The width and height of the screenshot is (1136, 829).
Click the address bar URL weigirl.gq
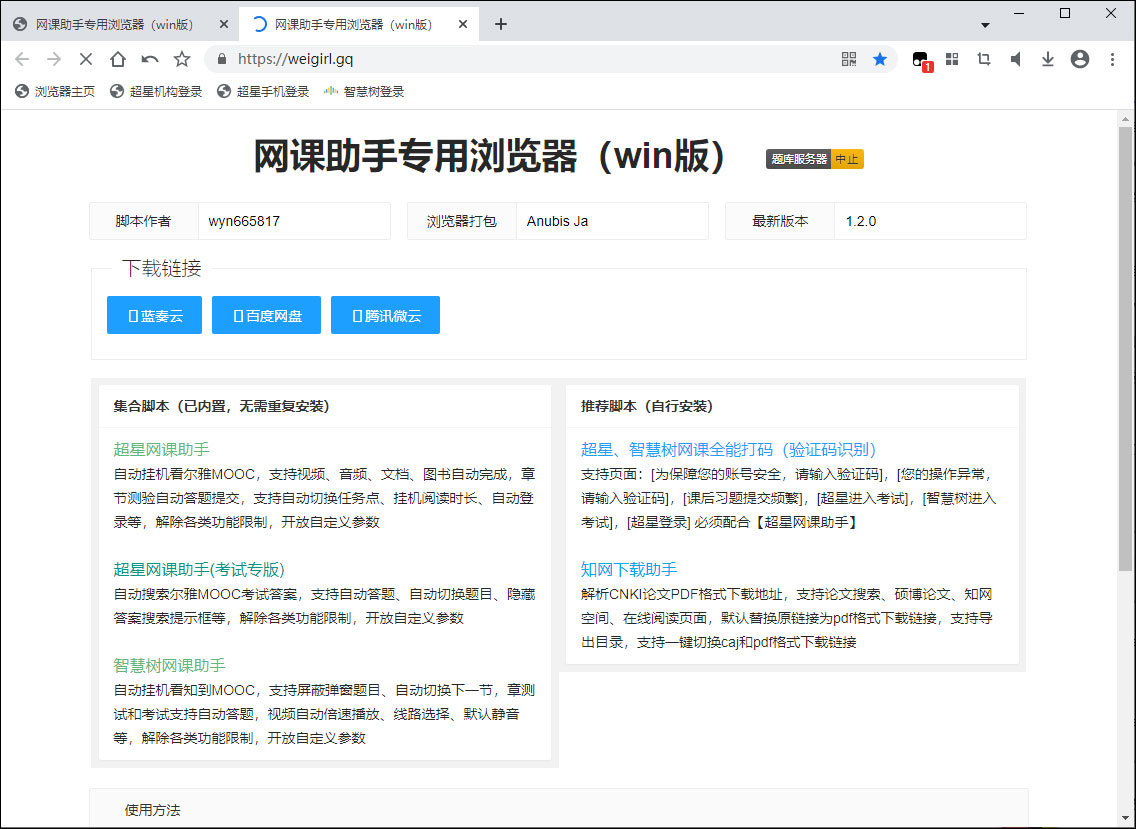coord(296,59)
